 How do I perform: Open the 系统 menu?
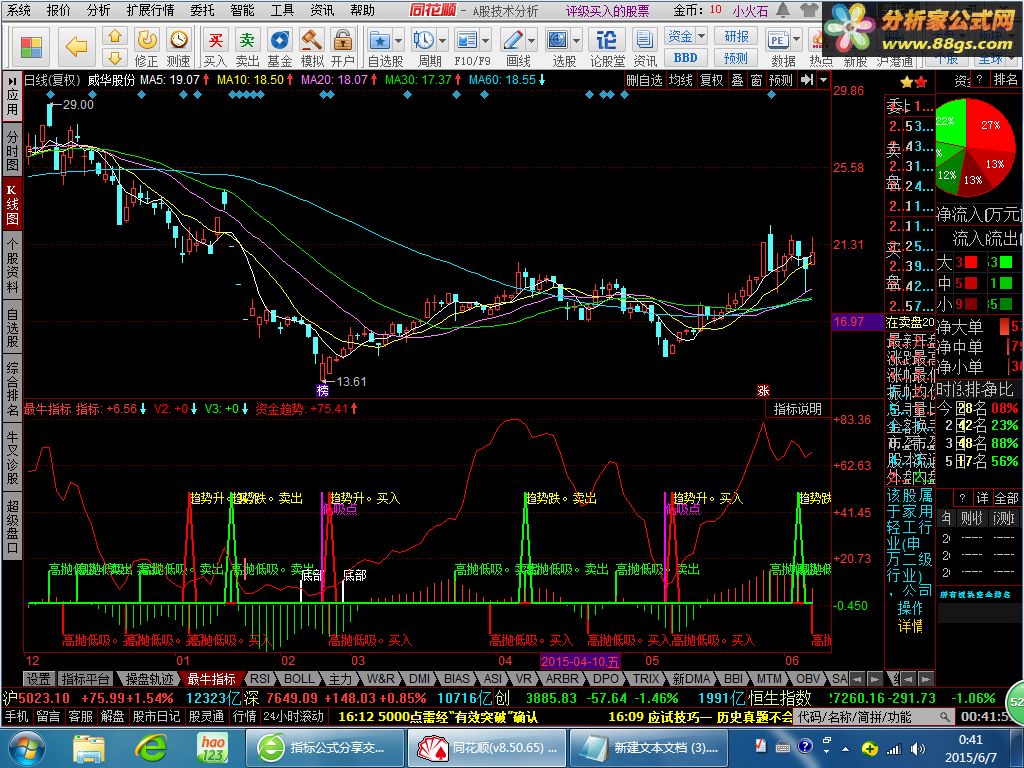click(18, 10)
